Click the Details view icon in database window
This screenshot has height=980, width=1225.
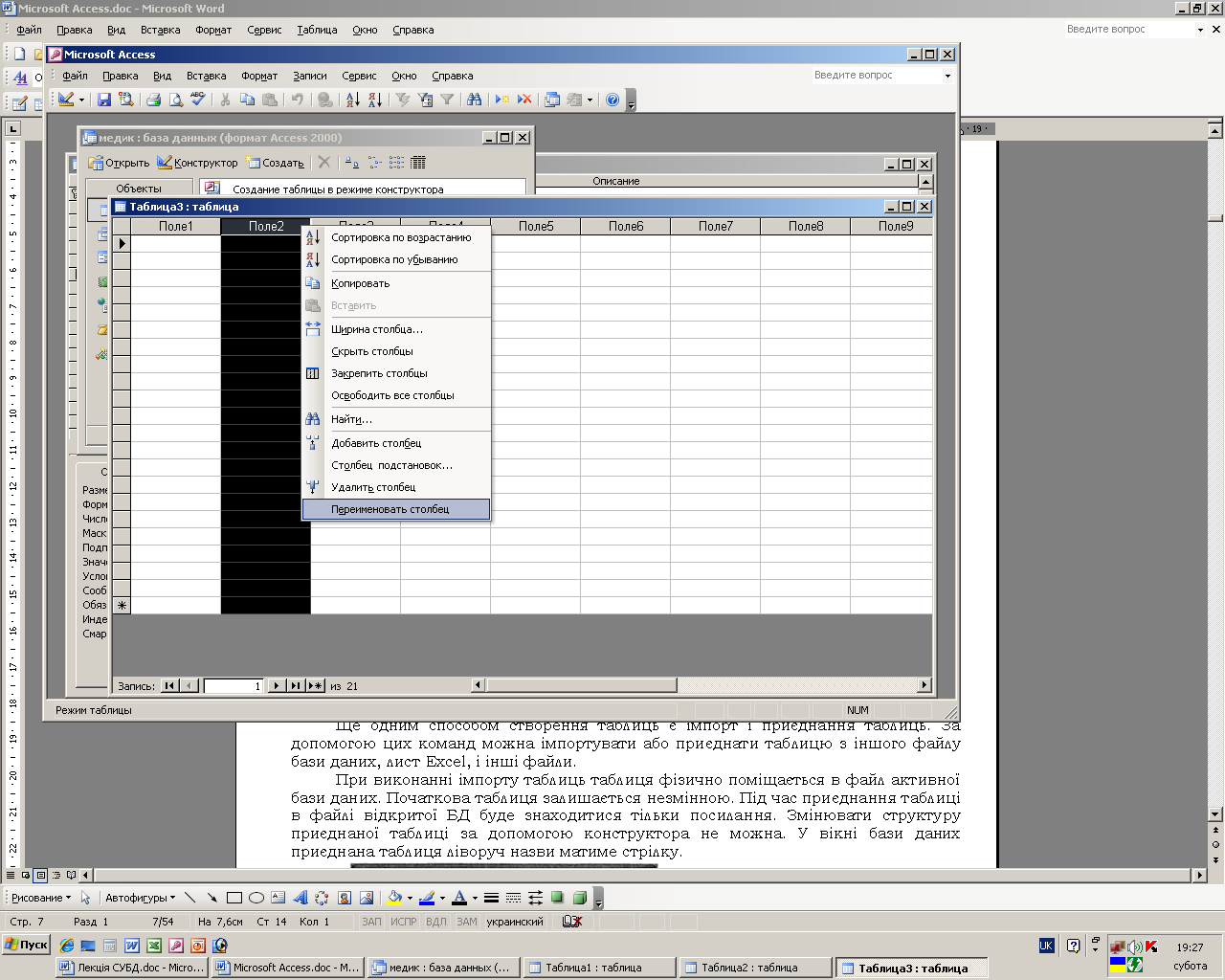(418, 163)
